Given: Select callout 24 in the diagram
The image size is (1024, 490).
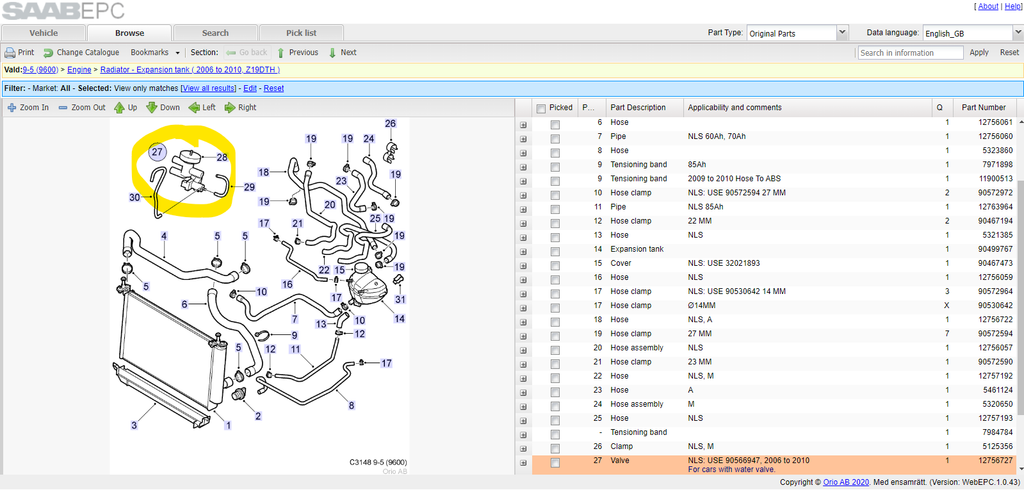Looking at the screenshot, I should [369, 139].
